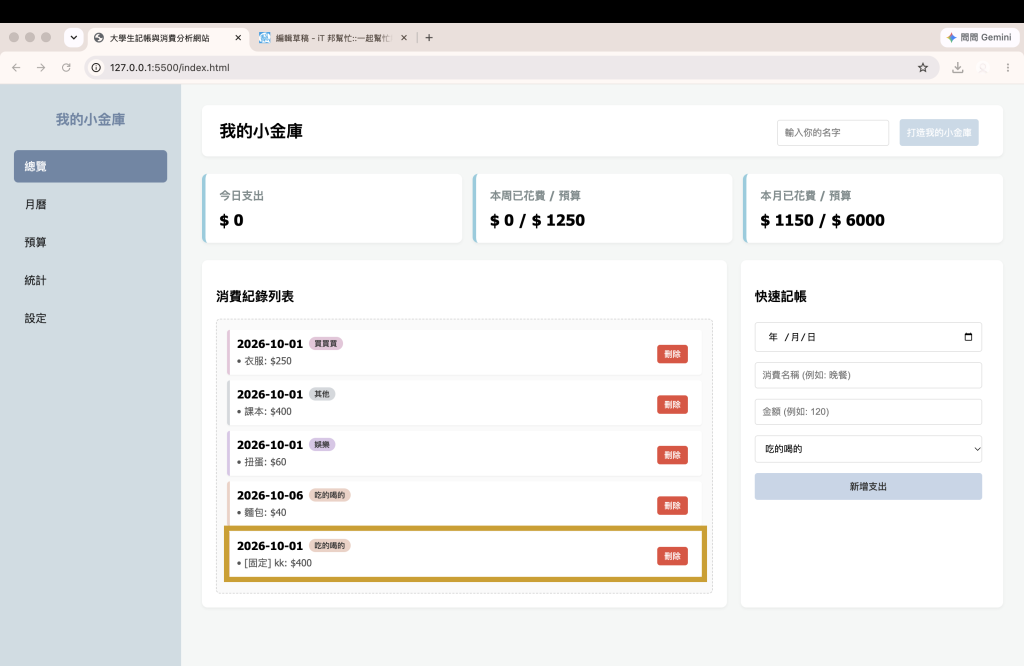
Task: Open the browser profile icon
Action: [x=983, y=67]
